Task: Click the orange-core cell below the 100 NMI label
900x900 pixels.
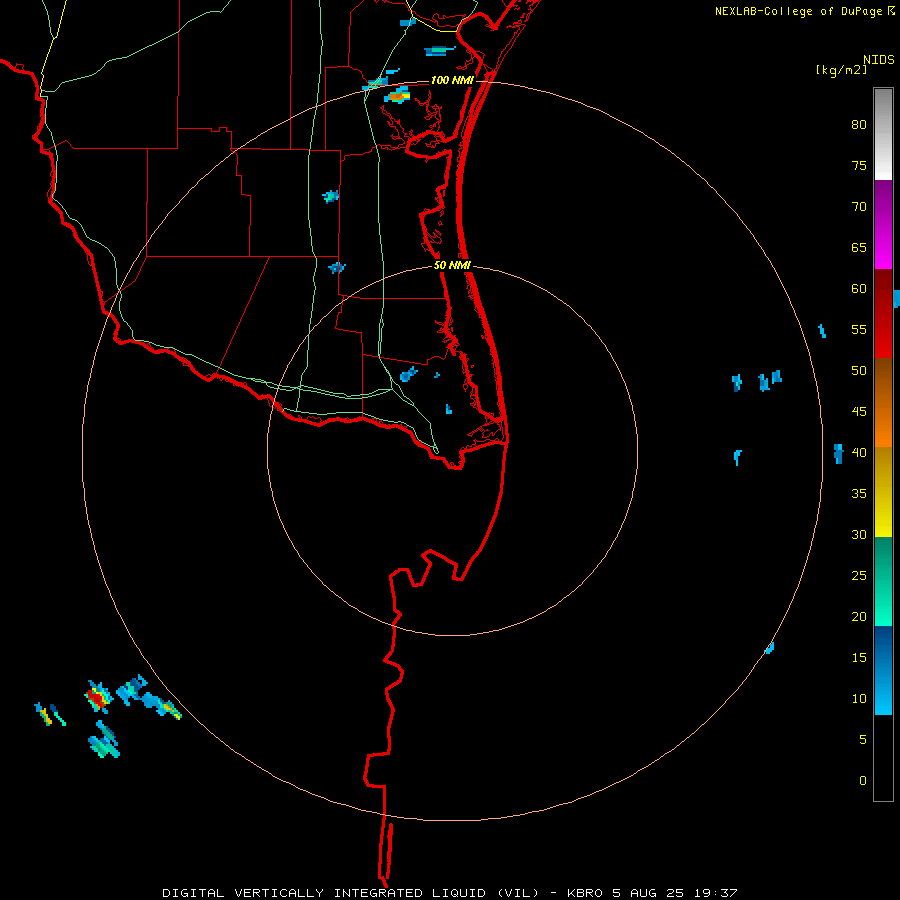Action: (397, 96)
